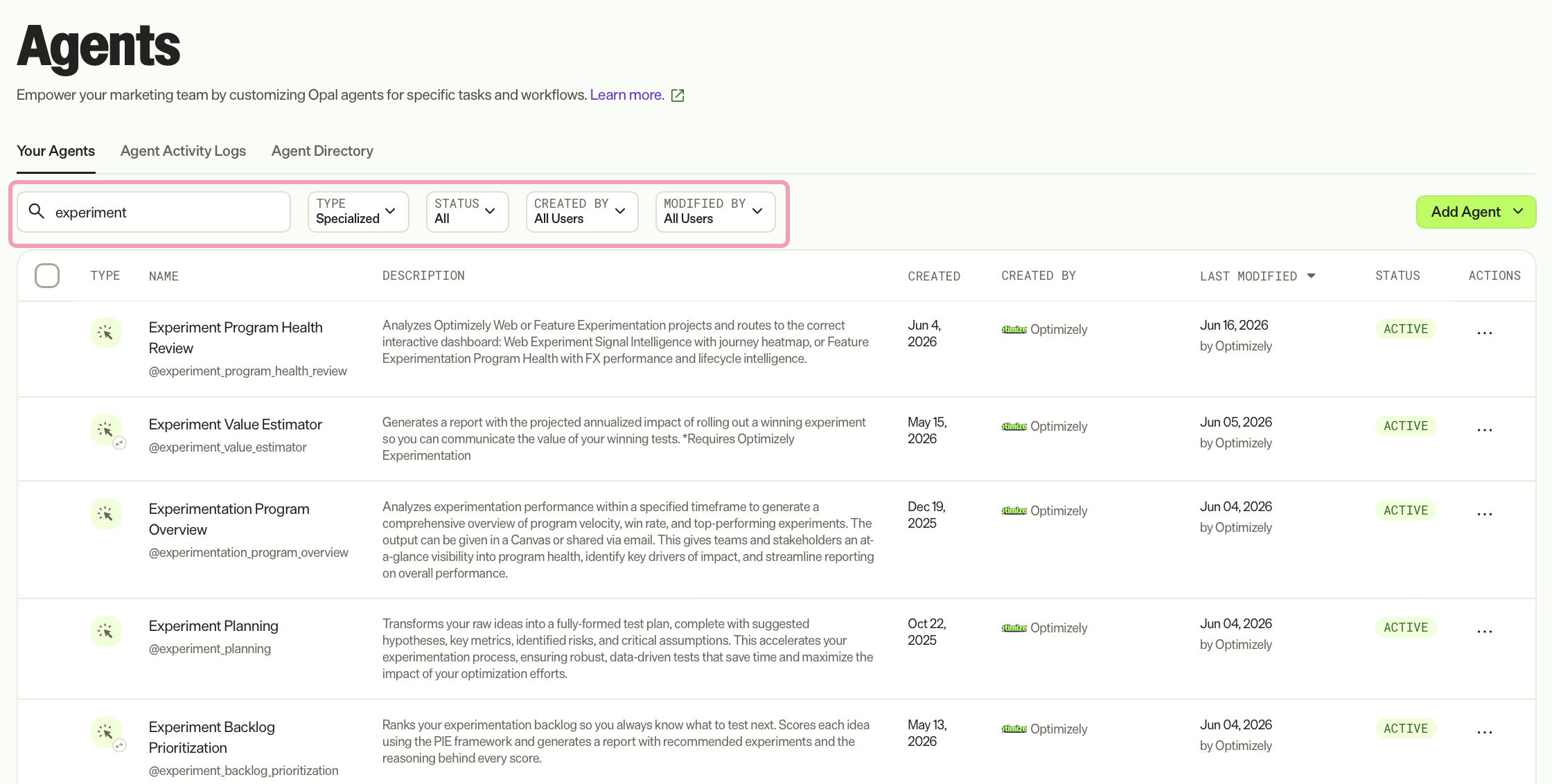Click the Dec 19, 2025 created date
This screenshot has height=784, width=1552.
[927, 515]
